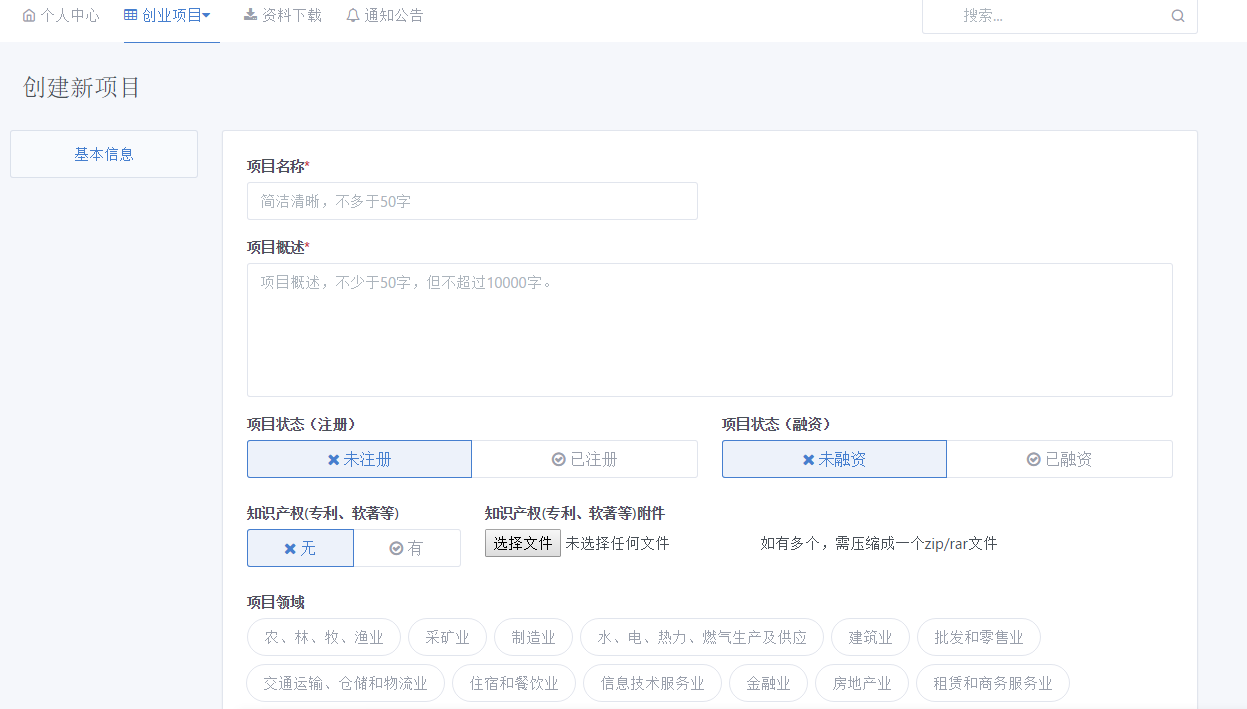Screen dimensions: 1247x709
Task: Select 已注册 registration status
Action: 584,459
